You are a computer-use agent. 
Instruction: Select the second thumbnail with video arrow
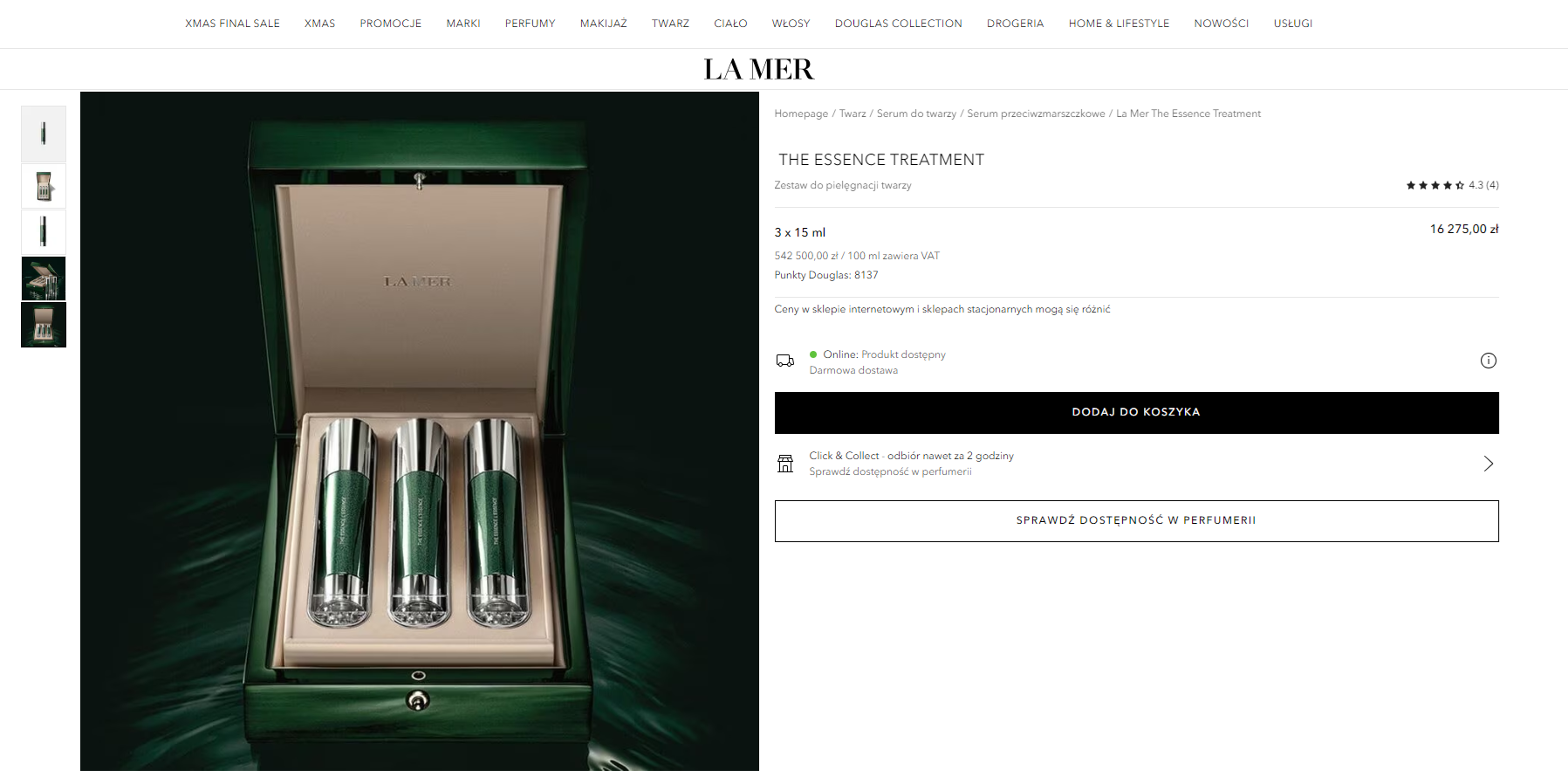coord(44,187)
